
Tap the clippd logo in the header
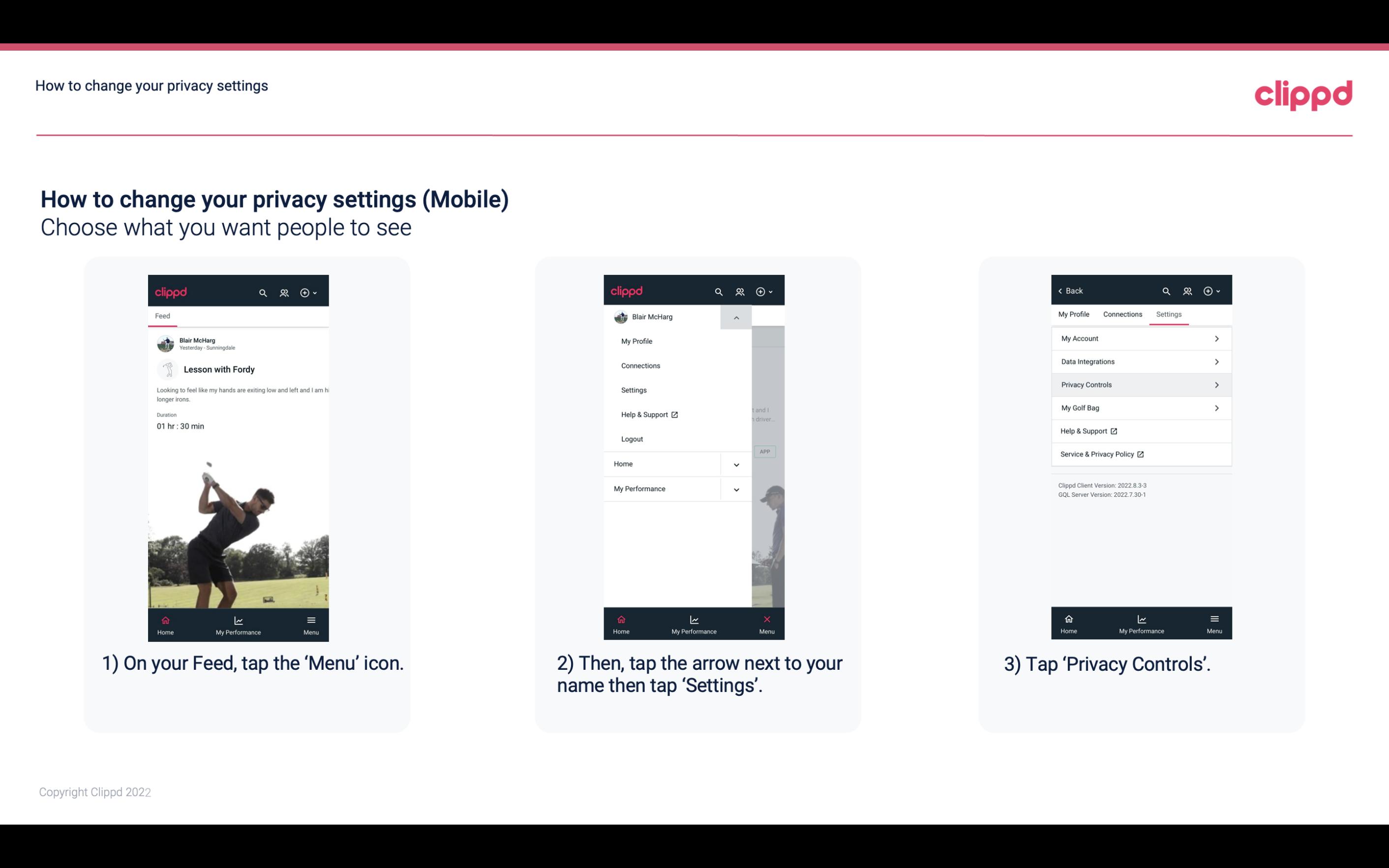1303,94
